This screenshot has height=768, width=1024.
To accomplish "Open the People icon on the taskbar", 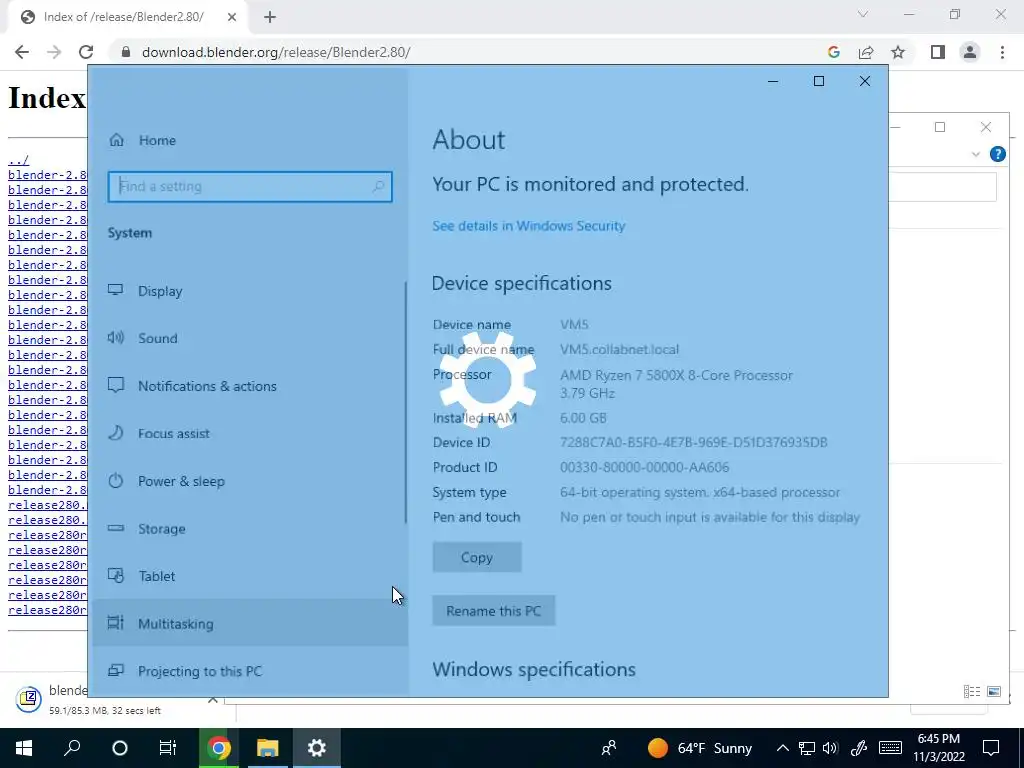I will click(x=609, y=748).
